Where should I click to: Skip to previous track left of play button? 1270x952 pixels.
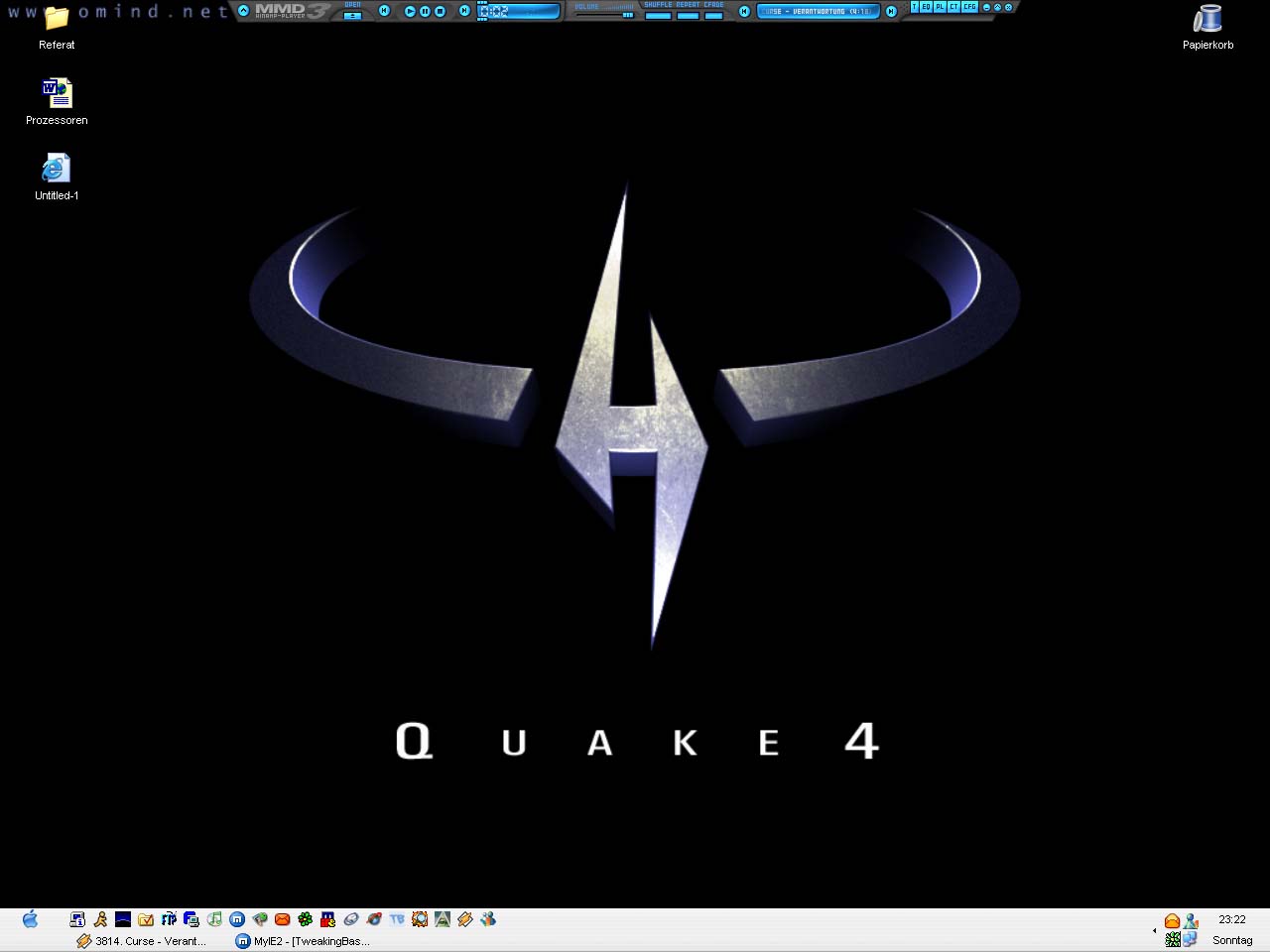384,10
